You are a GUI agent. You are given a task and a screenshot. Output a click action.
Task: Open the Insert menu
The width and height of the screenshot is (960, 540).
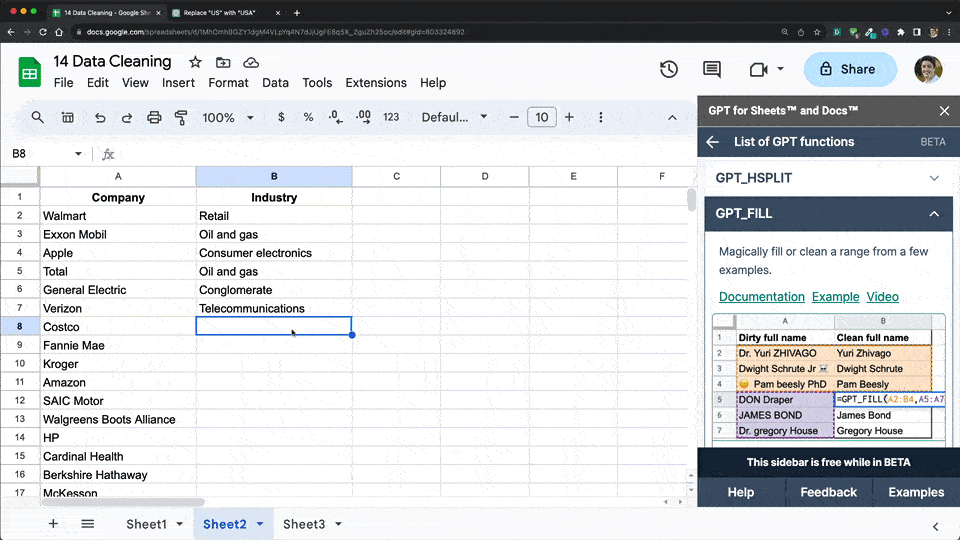tap(178, 83)
